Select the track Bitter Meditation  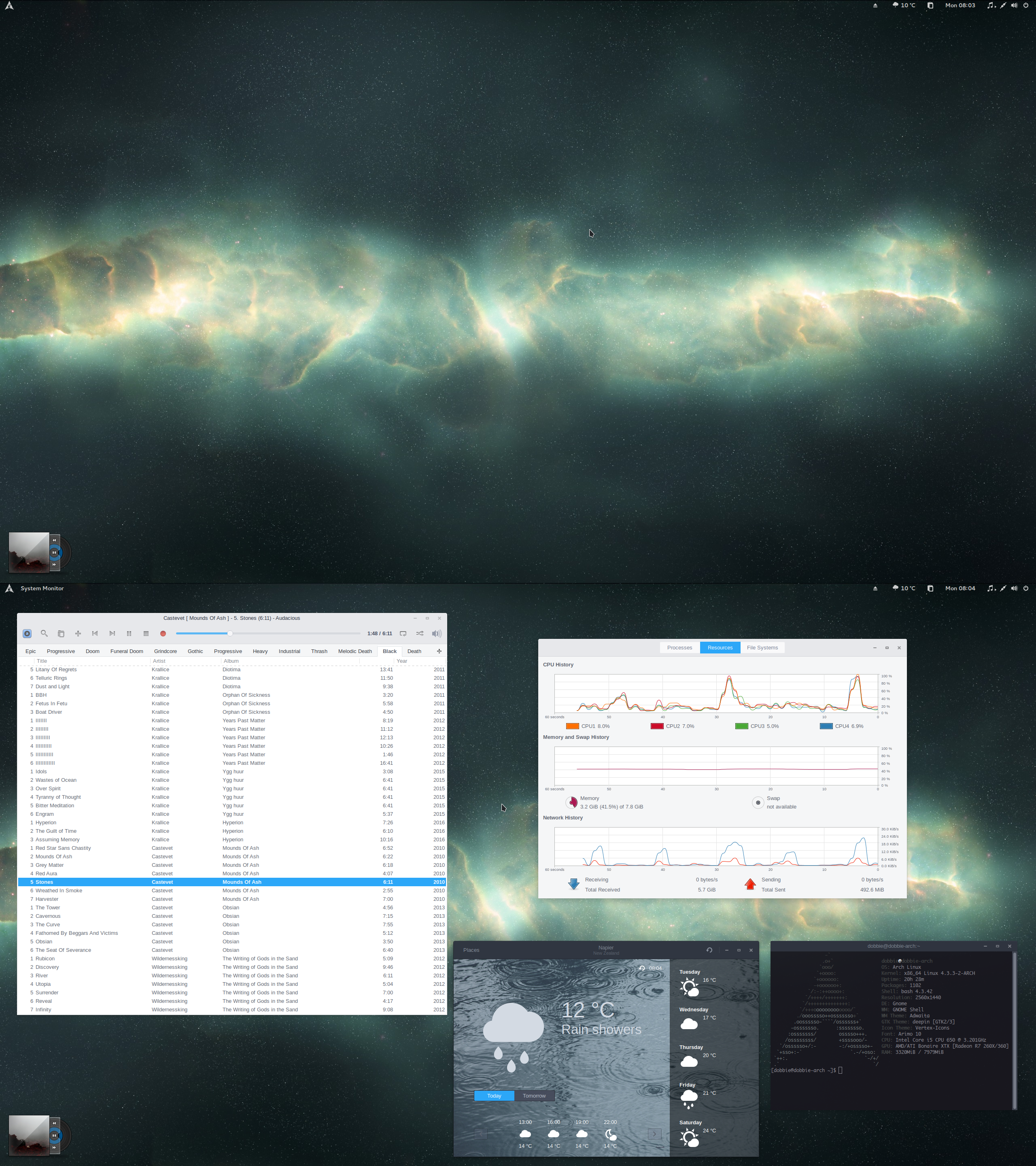coord(232,806)
